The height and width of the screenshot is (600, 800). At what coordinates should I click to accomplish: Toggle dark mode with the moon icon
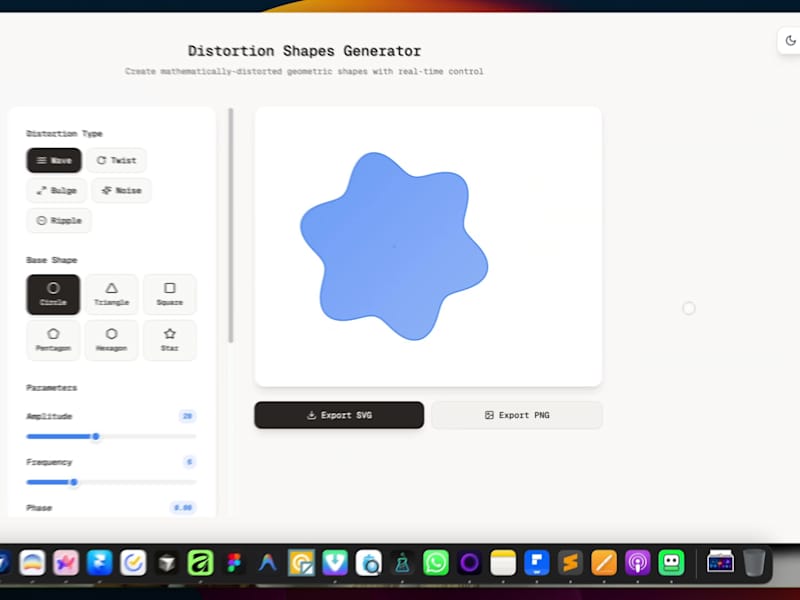coord(790,40)
